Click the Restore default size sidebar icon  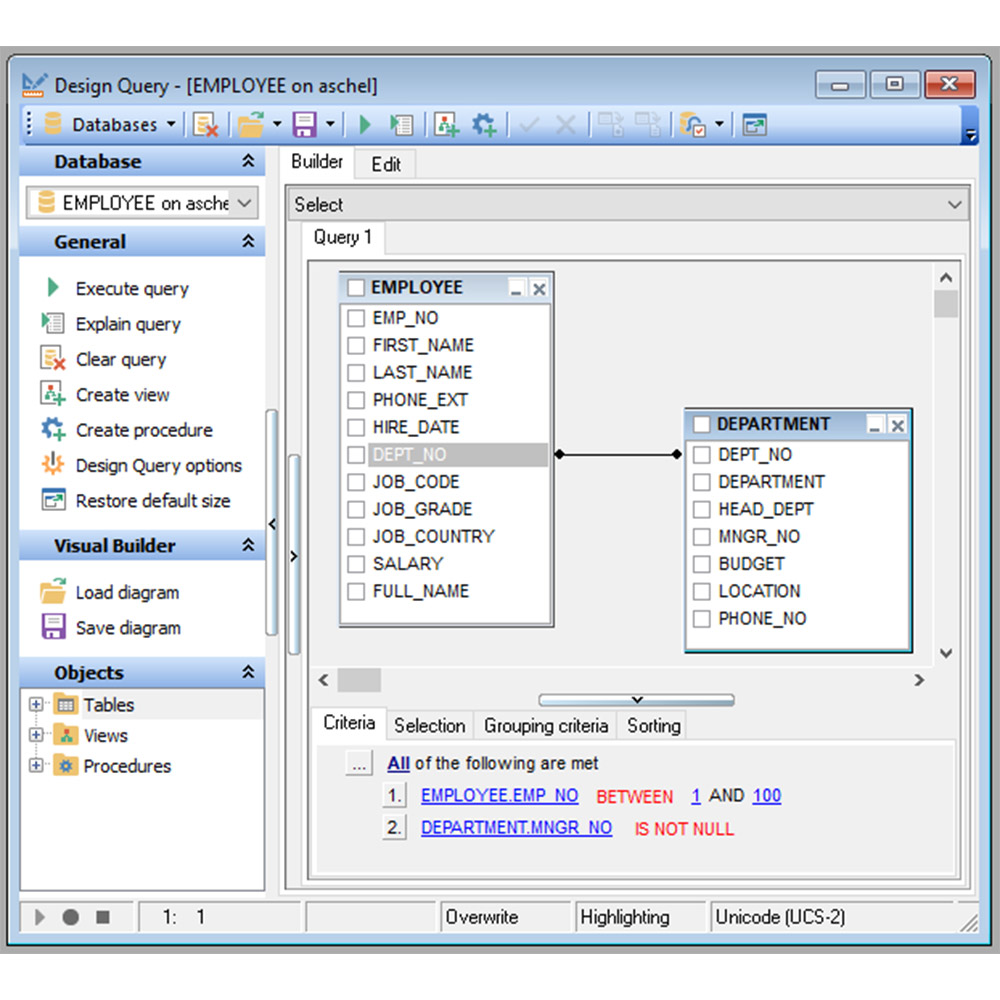(53, 499)
